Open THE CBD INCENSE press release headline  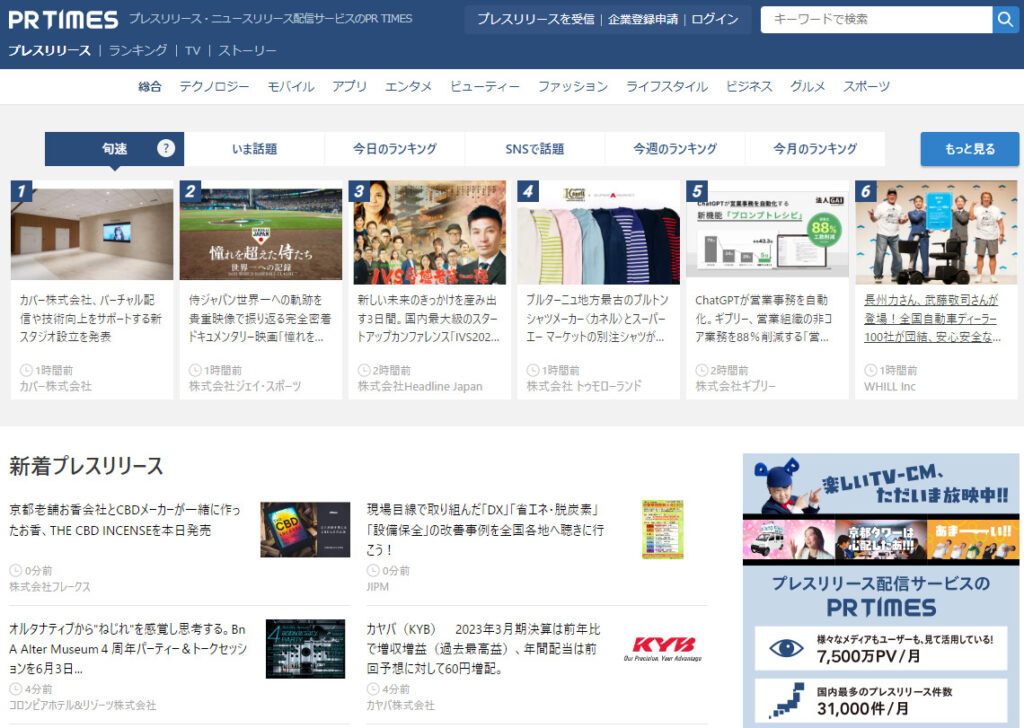click(x=125, y=520)
